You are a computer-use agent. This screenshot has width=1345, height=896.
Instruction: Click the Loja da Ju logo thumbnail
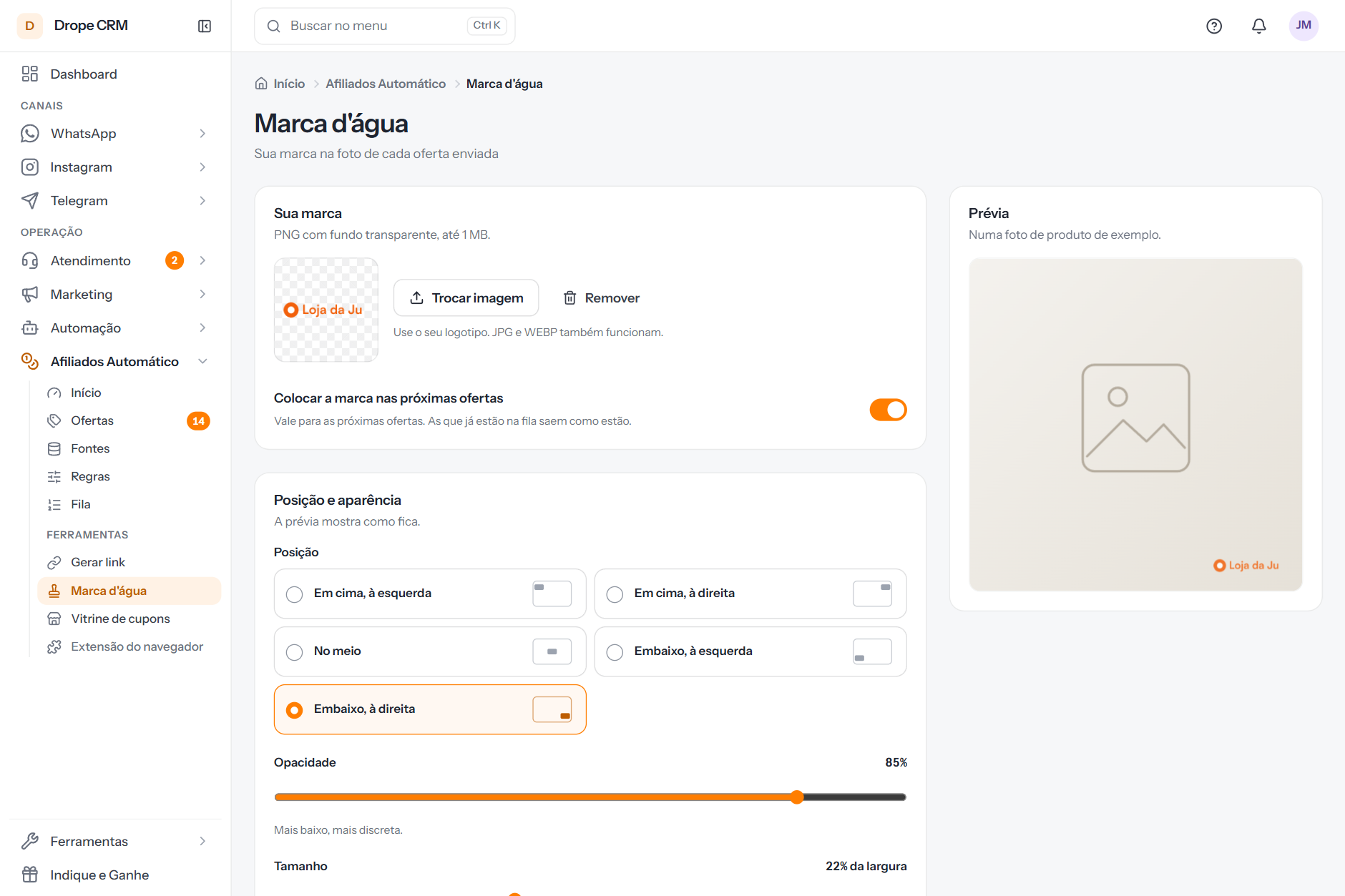pos(326,310)
